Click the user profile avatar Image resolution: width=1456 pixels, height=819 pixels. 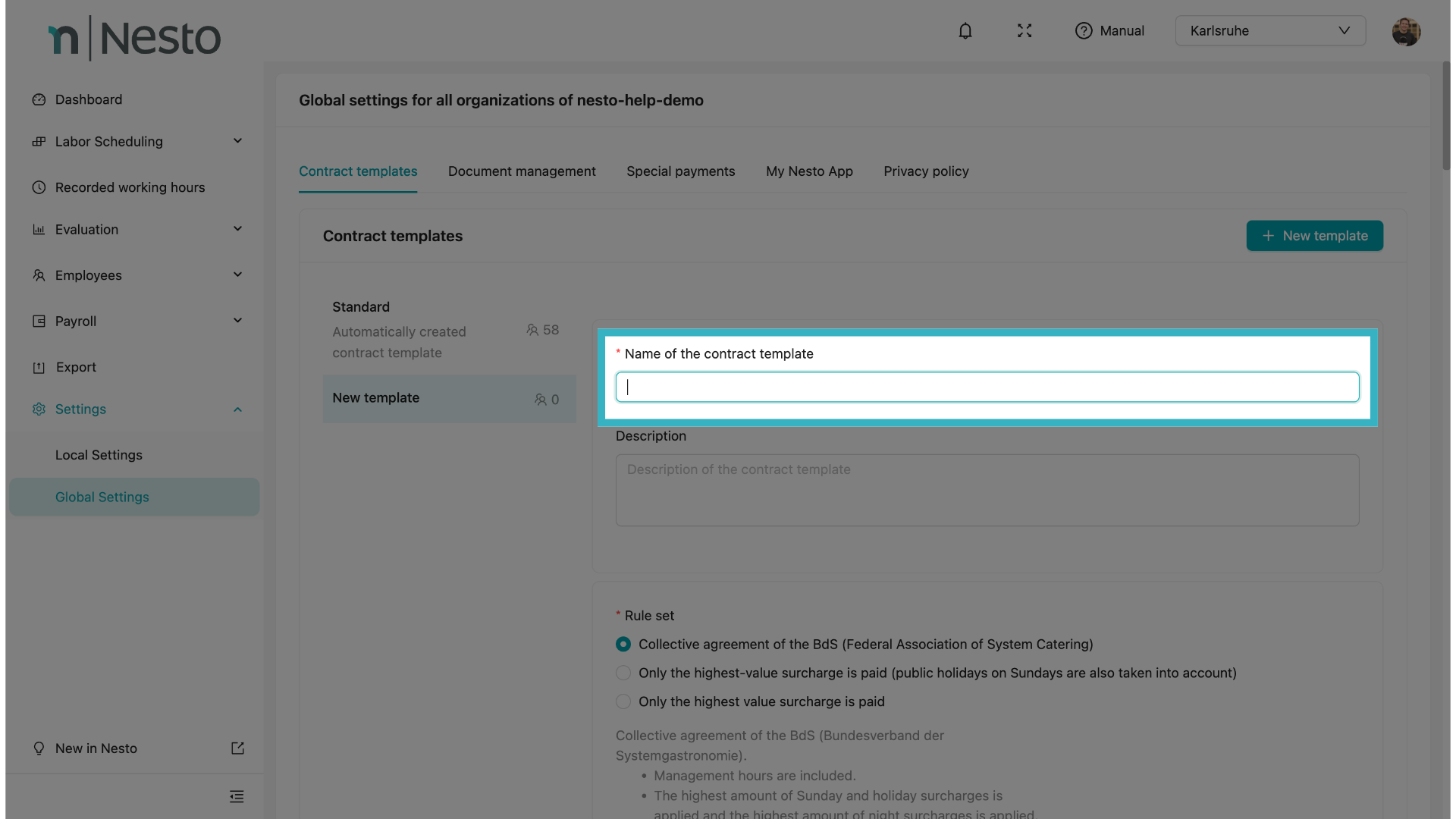[x=1405, y=31]
